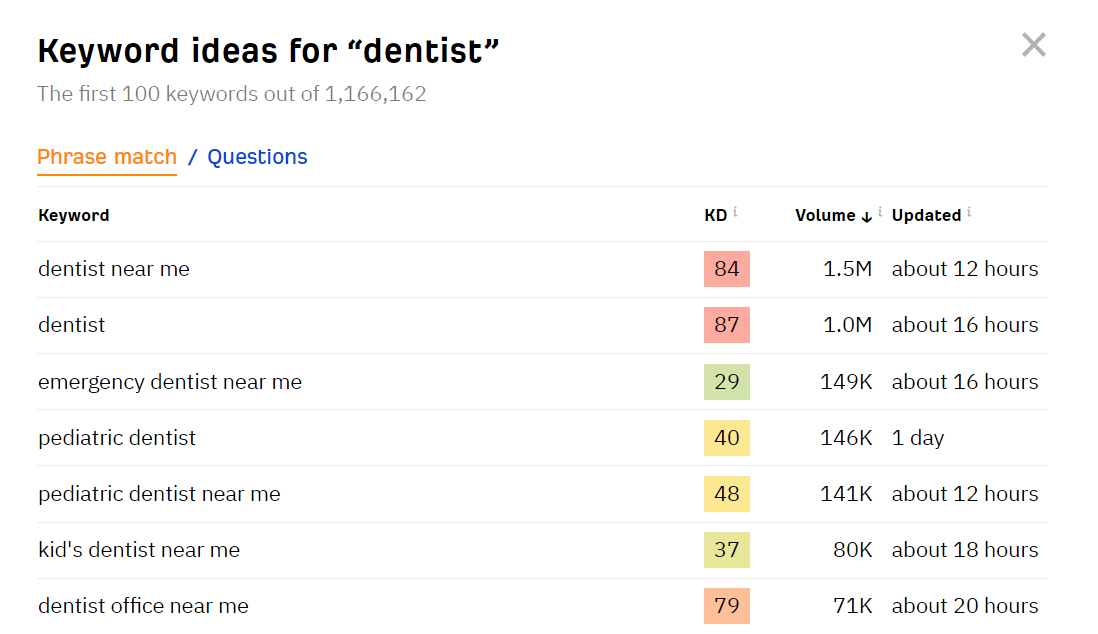Open the "kid's dentist near me" keyword
This screenshot has height=634, width=1098.
click(138, 549)
